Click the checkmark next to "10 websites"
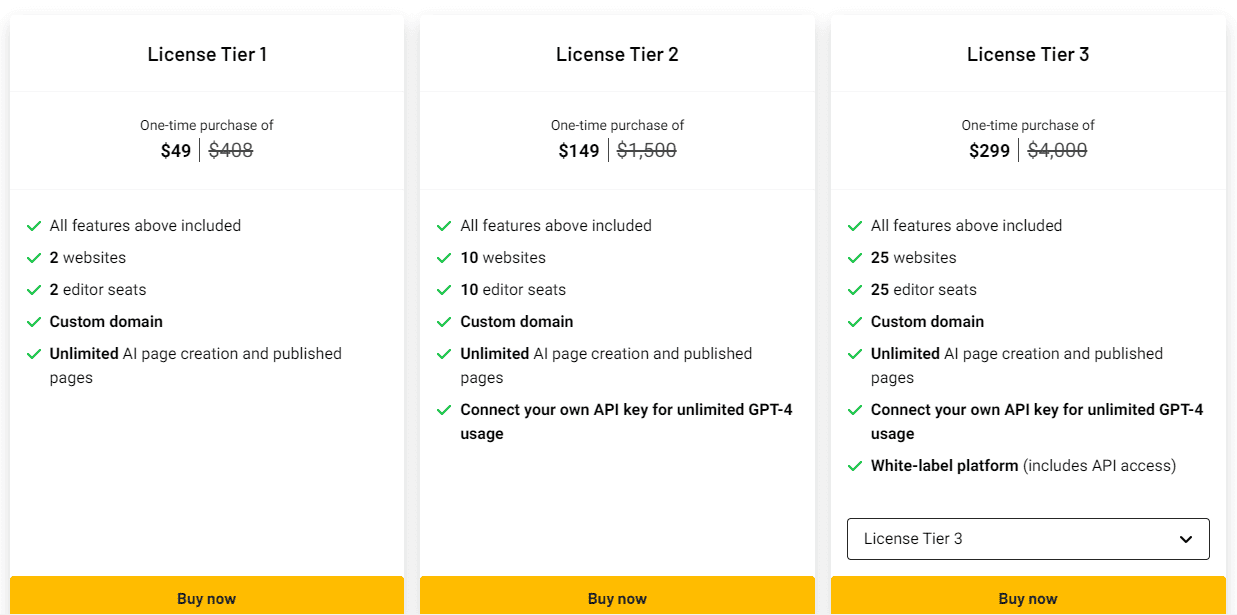 tap(444, 258)
